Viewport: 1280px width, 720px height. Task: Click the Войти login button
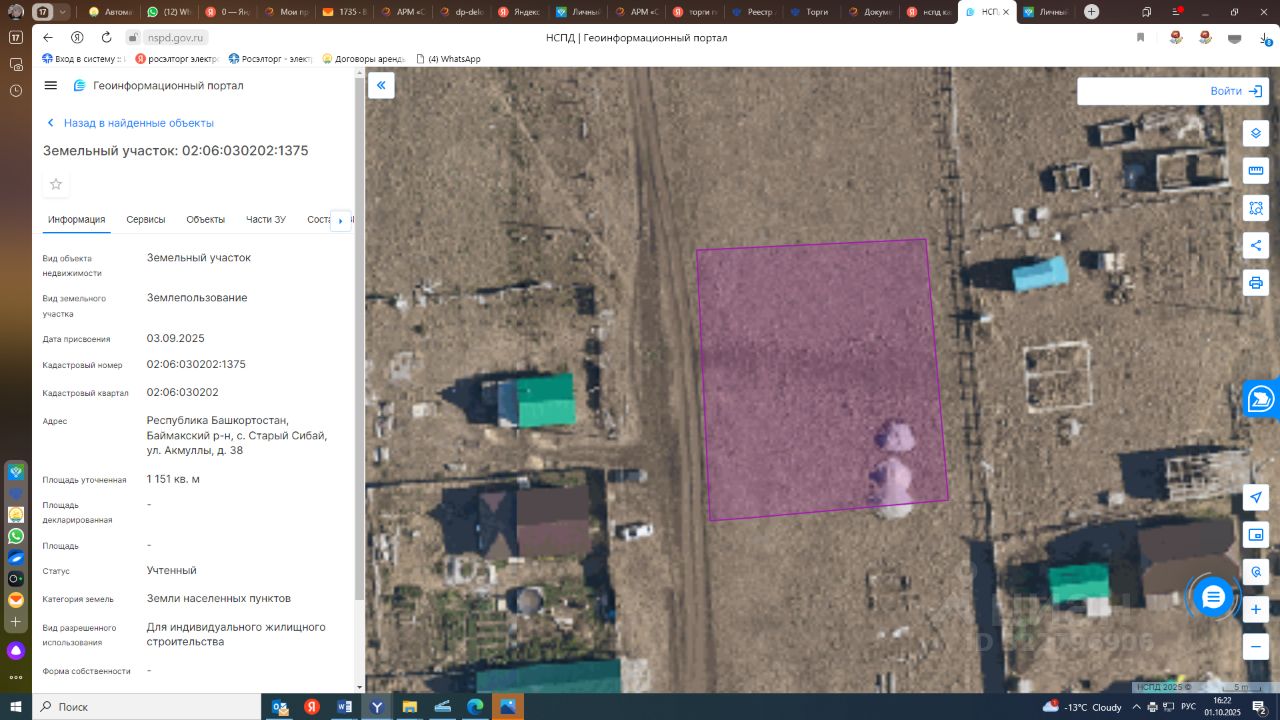(x=1236, y=91)
